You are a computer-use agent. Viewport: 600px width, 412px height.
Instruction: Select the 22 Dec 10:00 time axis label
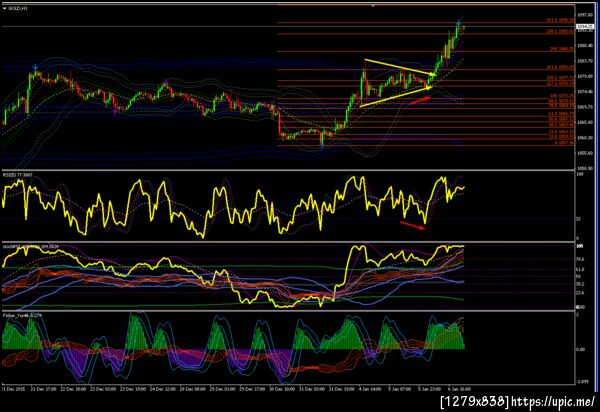click(73, 389)
